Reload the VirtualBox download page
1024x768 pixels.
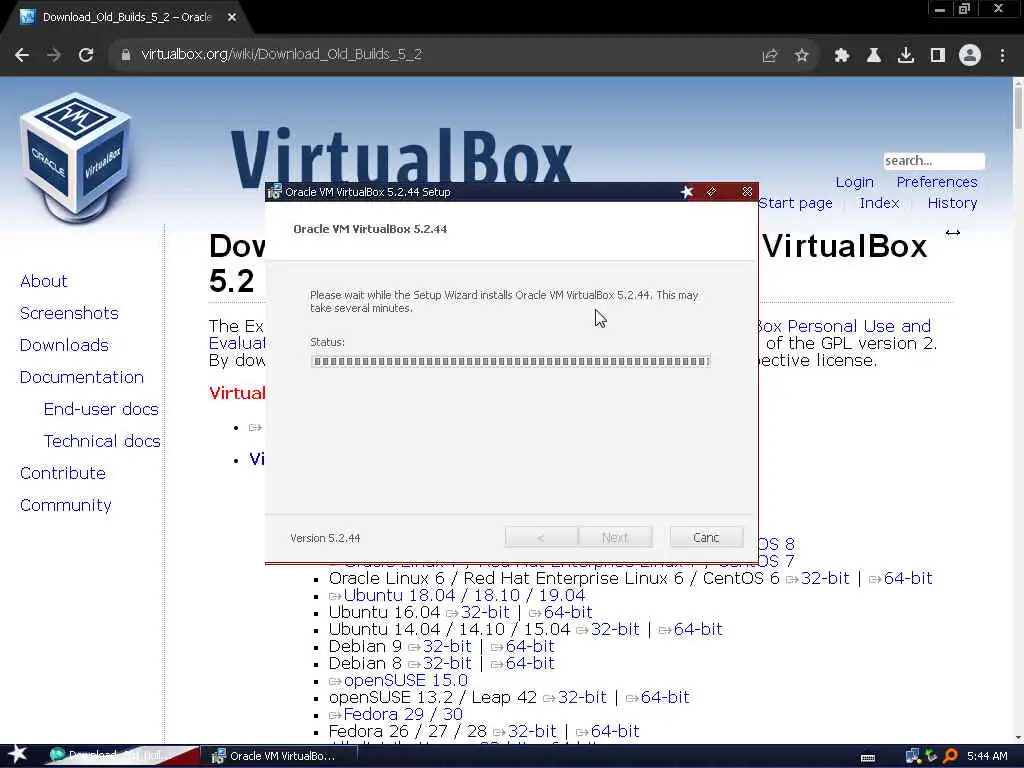point(86,56)
